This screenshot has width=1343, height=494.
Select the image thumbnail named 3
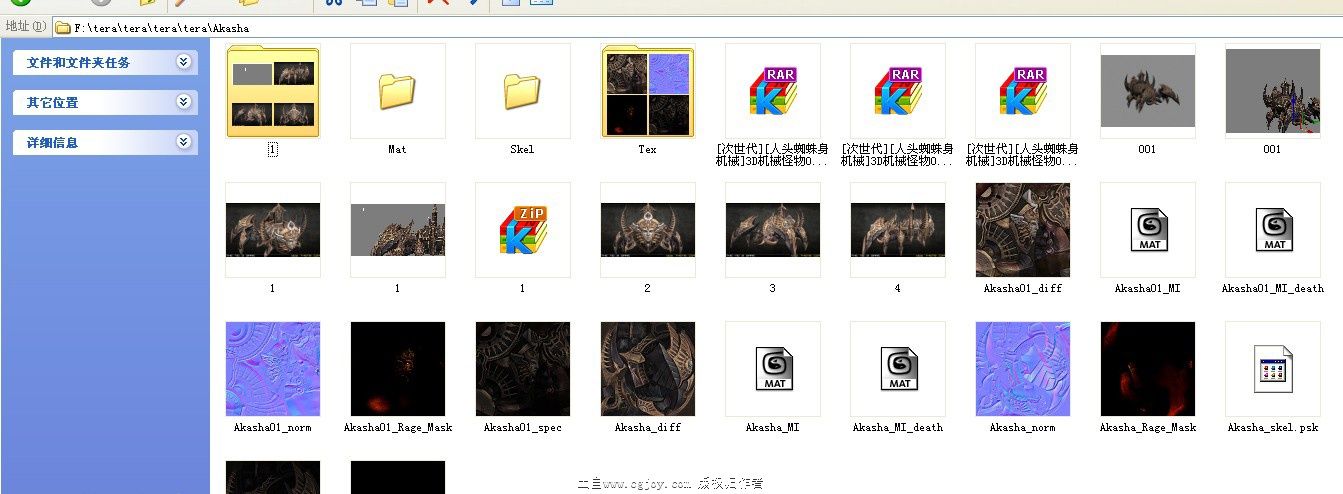point(772,230)
